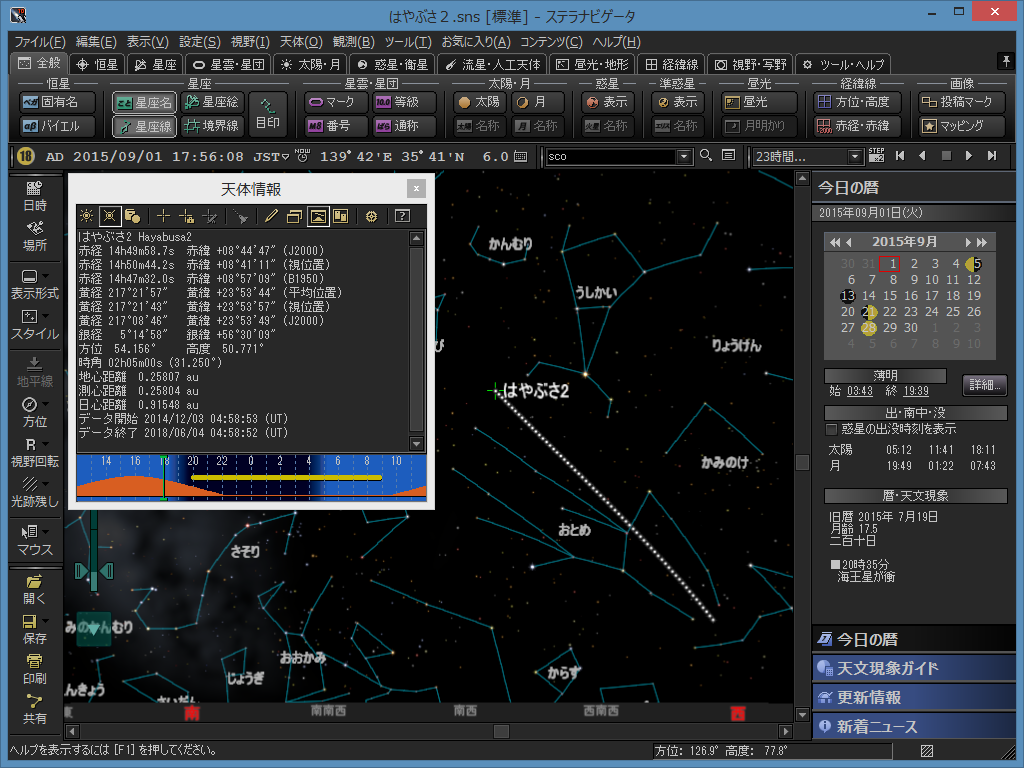1024x768 pixels.
Task: Click the sun icon in 天体情報 toolbar
Action: point(86,216)
